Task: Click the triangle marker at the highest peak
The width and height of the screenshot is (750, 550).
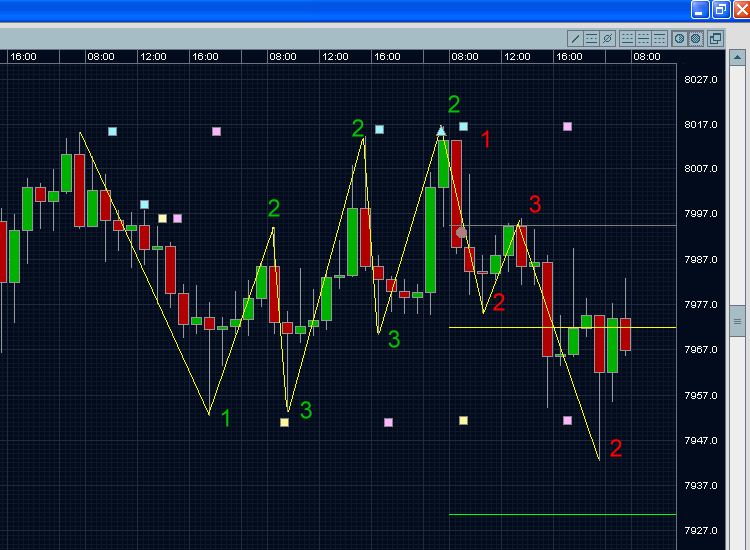Action: pyautogui.click(x=441, y=130)
